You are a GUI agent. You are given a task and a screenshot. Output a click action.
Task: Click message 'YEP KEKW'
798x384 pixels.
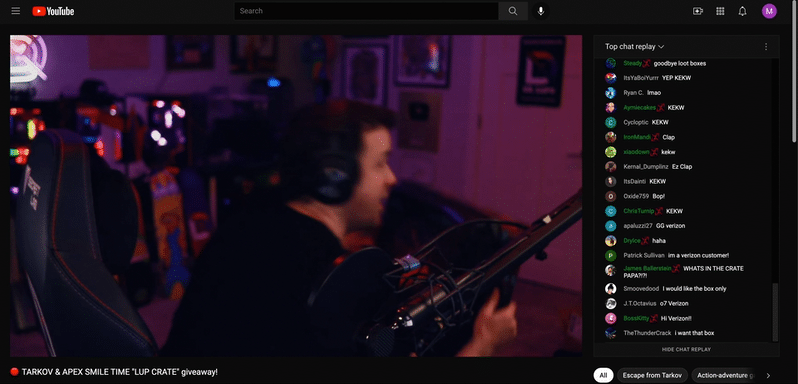(x=676, y=78)
